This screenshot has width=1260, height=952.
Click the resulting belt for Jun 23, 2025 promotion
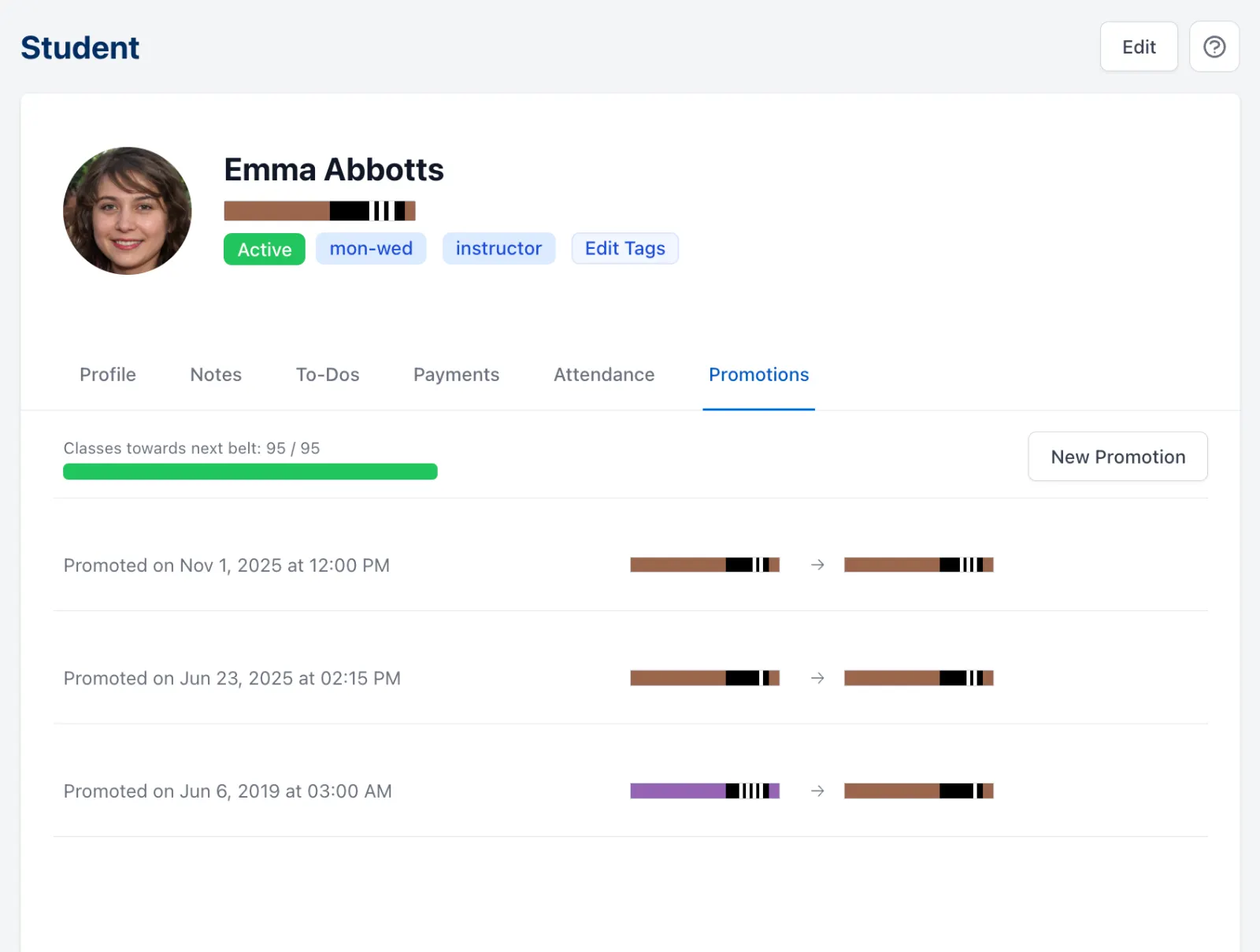(x=918, y=678)
